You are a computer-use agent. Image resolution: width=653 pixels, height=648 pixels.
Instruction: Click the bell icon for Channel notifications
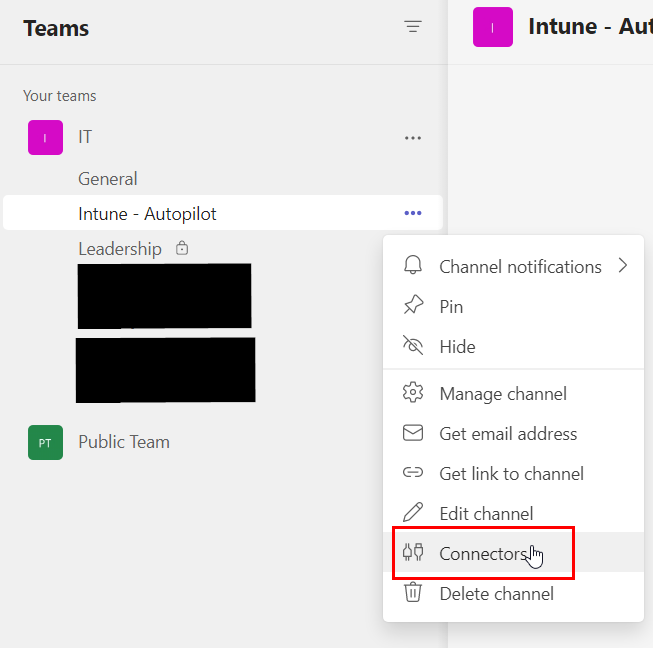tap(413, 266)
